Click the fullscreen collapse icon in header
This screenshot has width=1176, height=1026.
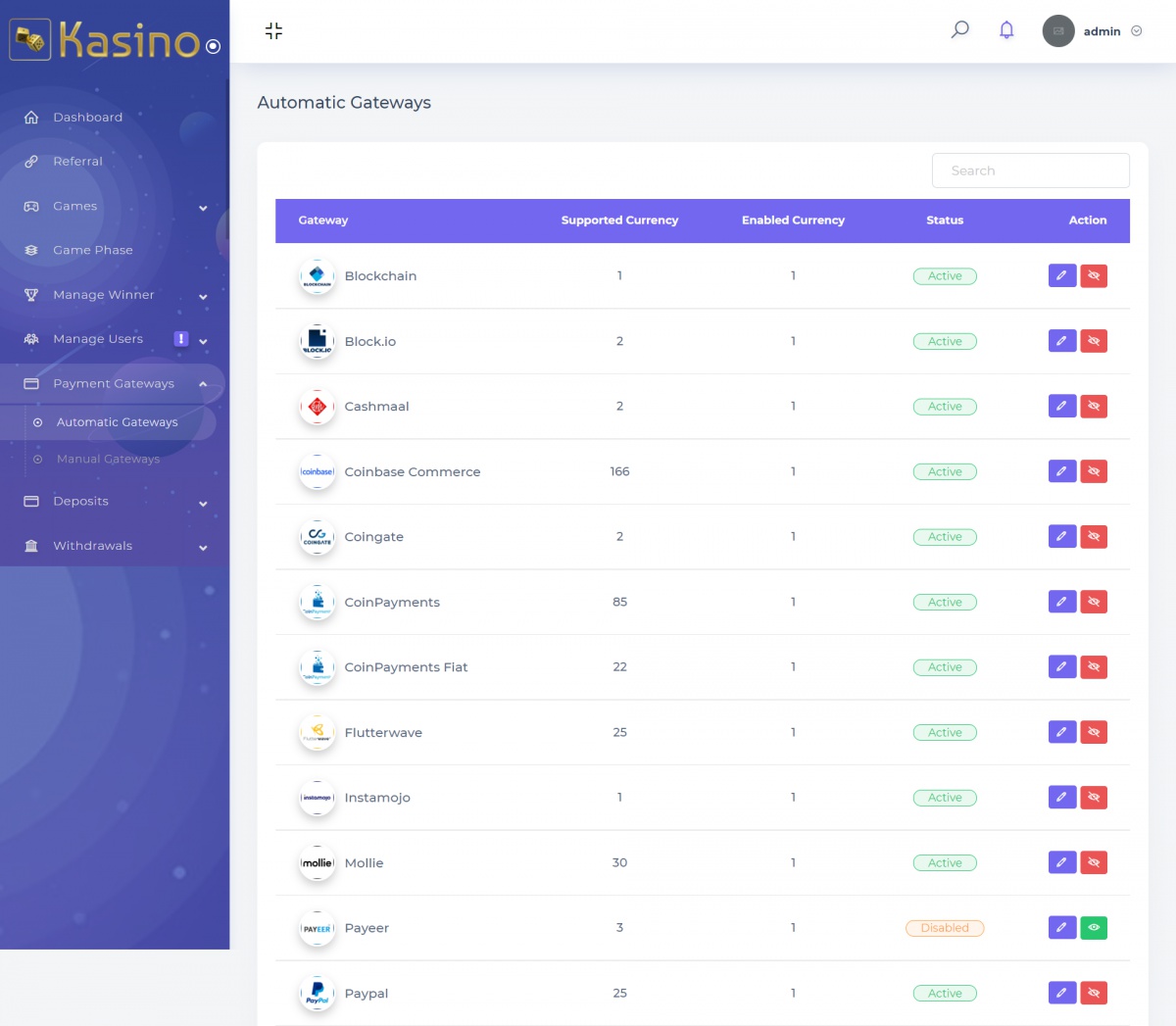[273, 31]
